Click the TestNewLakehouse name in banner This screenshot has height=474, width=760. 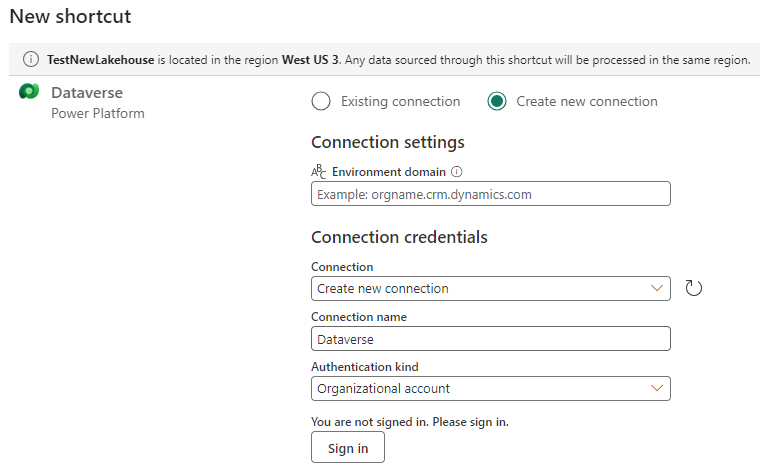(100, 60)
